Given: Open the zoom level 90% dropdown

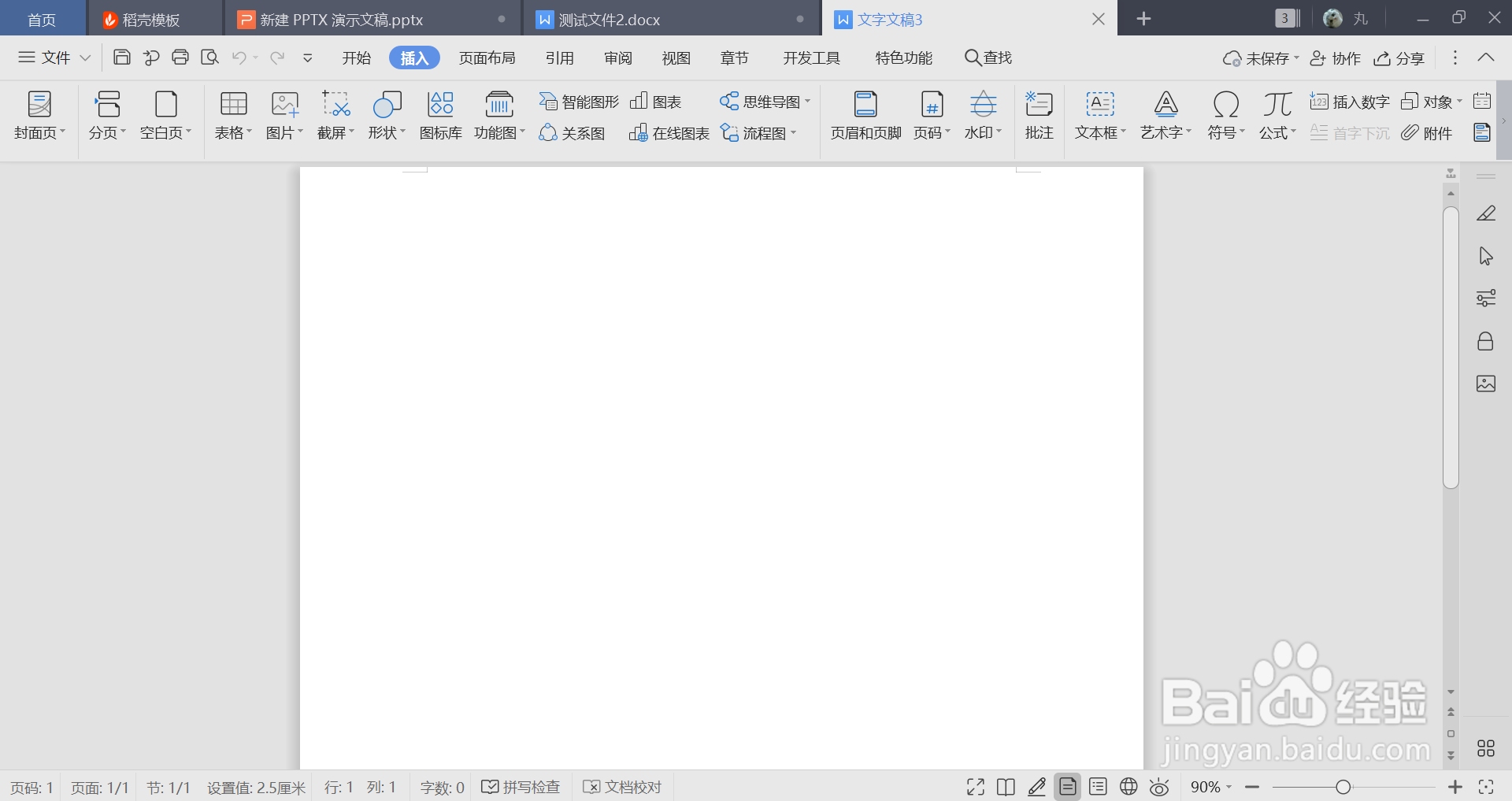Looking at the screenshot, I should coord(1210,786).
